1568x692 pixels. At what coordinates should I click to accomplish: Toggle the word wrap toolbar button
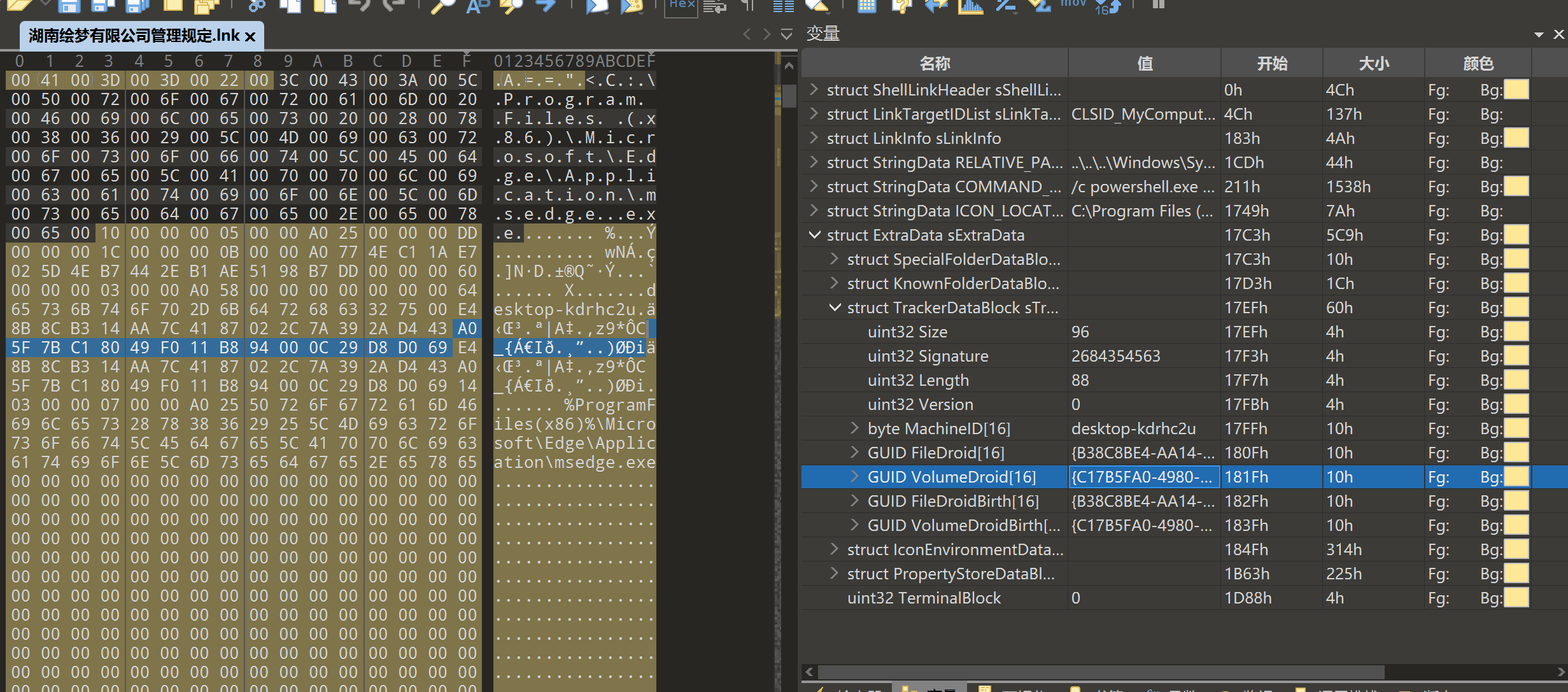click(715, 6)
